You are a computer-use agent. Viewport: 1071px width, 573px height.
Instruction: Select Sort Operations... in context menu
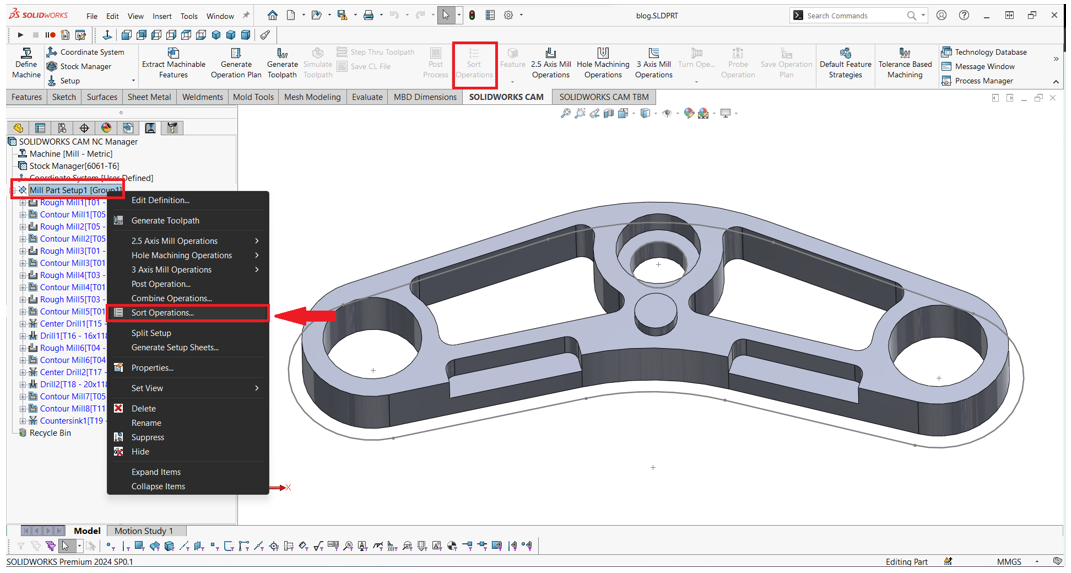click(162, 313)
